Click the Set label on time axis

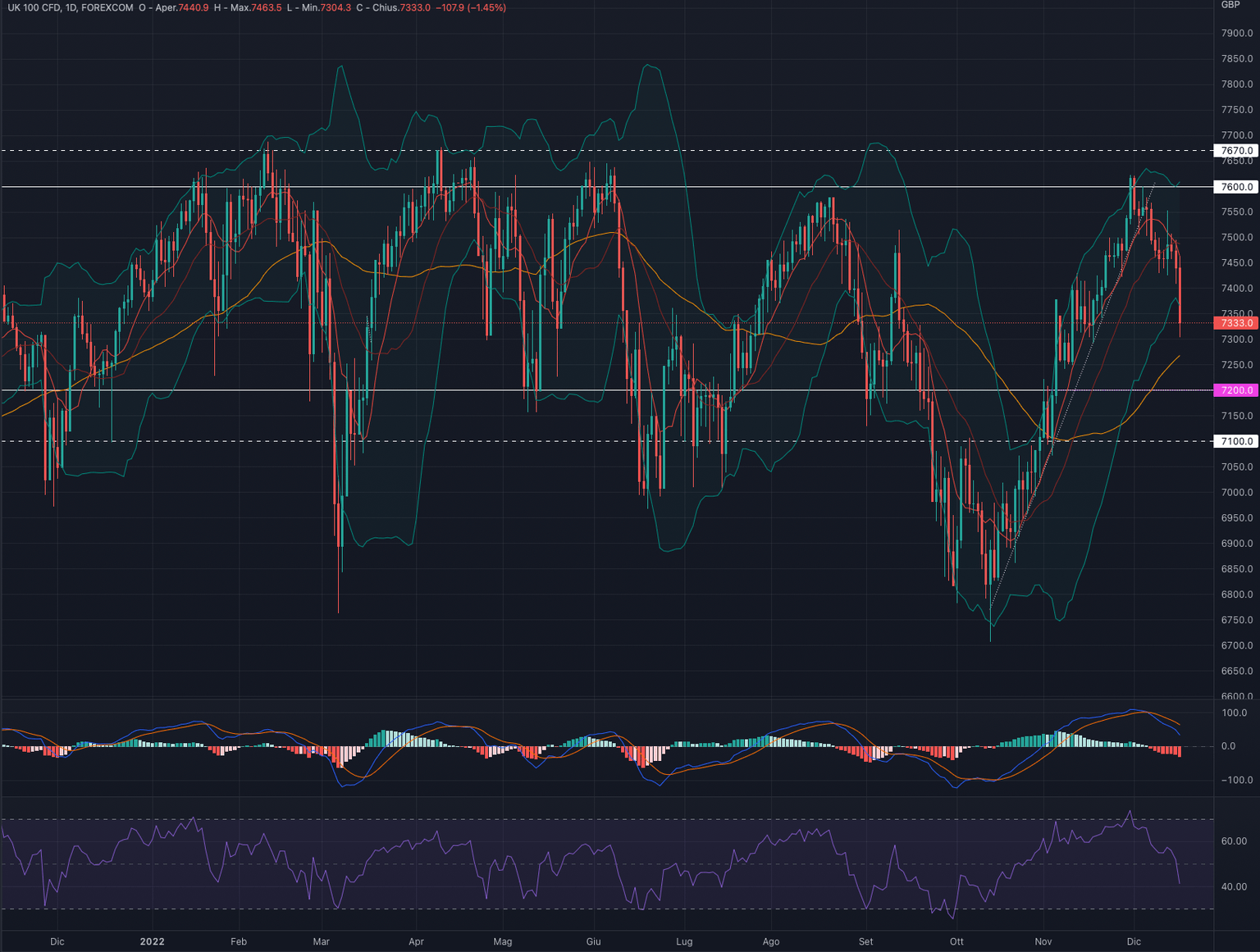[866, 941]
